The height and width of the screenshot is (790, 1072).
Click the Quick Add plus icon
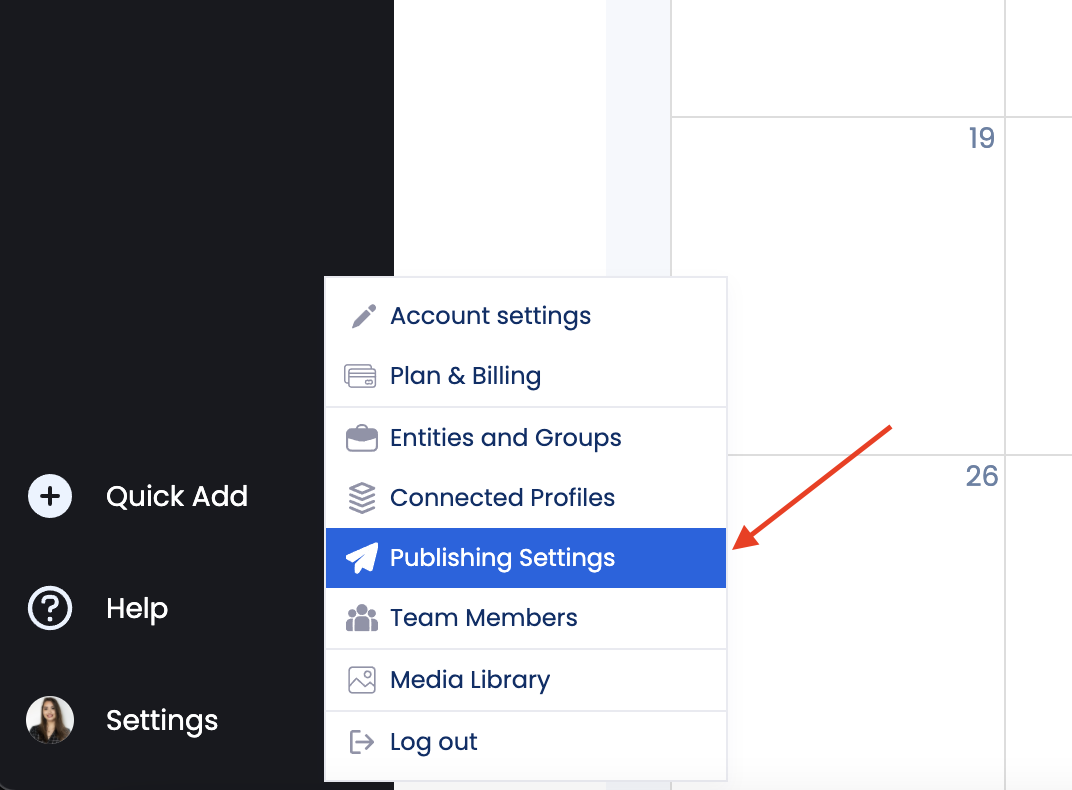coord(50,496)
